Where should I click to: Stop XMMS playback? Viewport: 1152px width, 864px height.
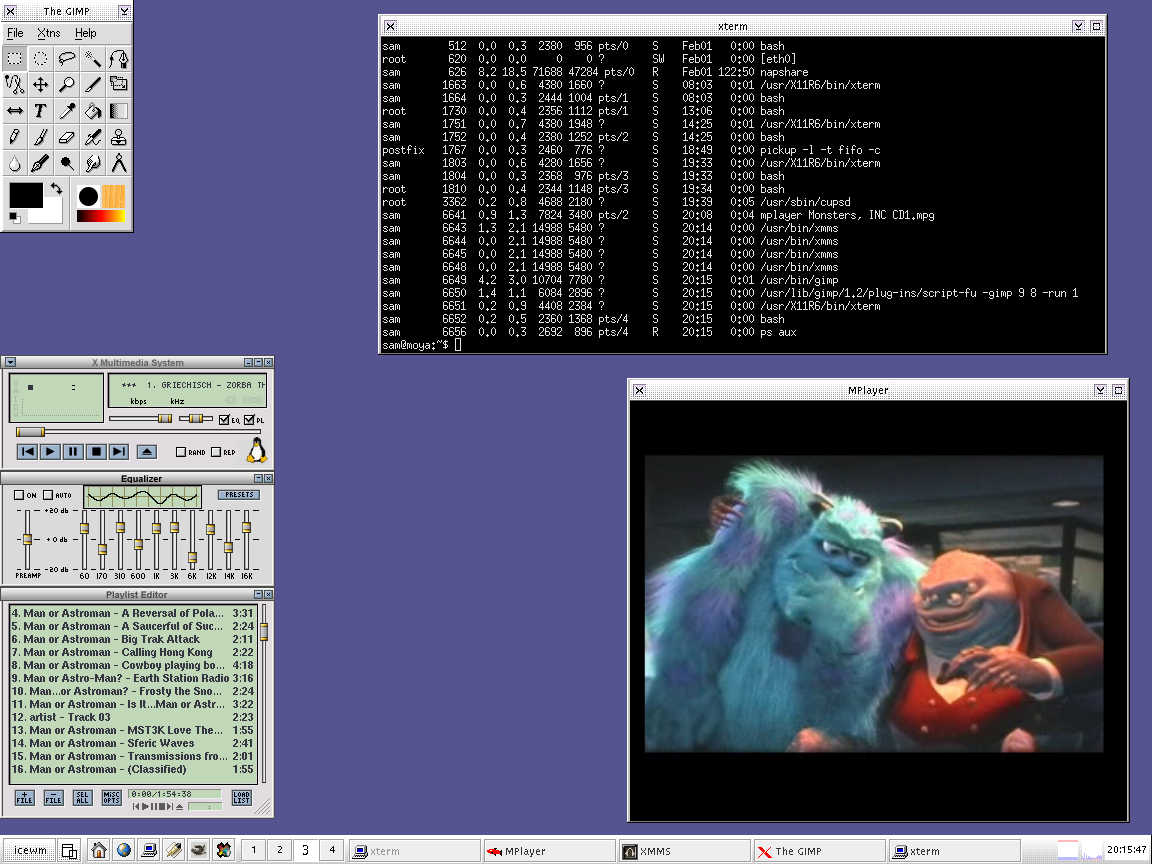96,452
